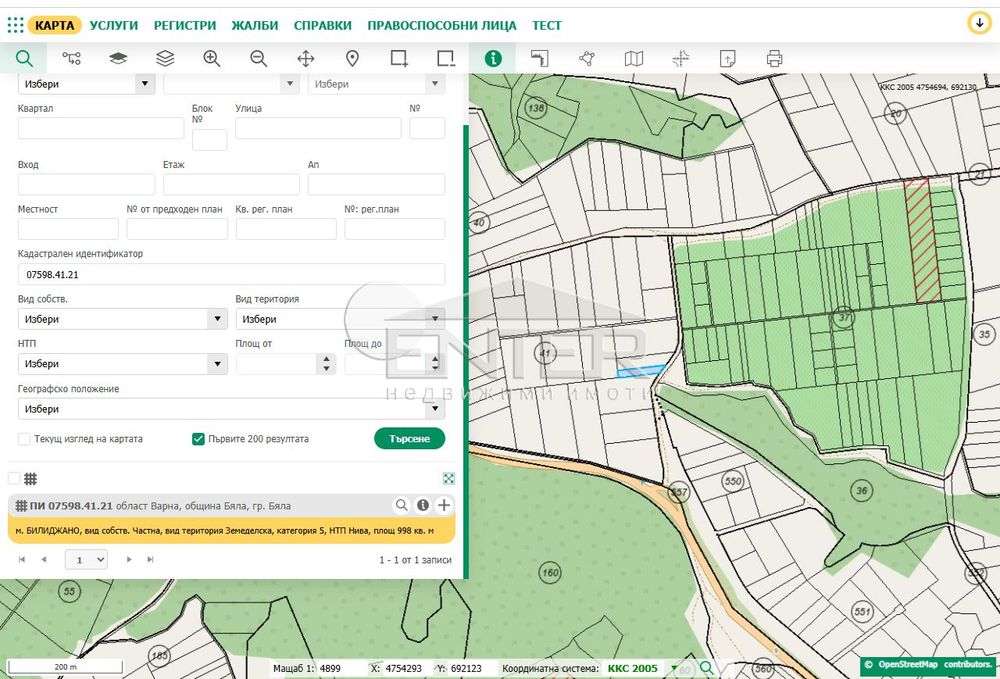Switch to the "СПРАВКИ" menu item
This screenshot has width=1000, height=679.
pos(323,26)
